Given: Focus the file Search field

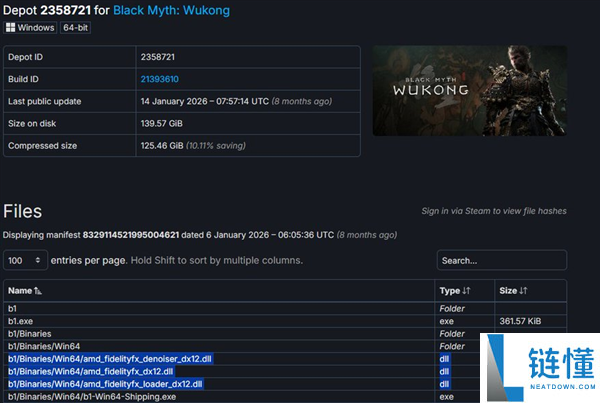Looking at the screenshot, I should (502, 260).
